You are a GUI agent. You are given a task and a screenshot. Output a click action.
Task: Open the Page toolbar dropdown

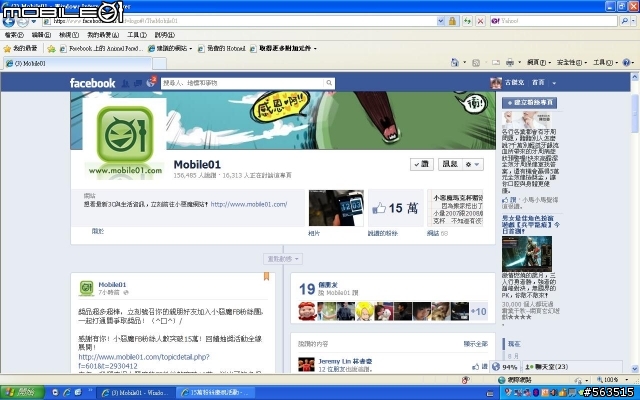[x=539, y=62]
